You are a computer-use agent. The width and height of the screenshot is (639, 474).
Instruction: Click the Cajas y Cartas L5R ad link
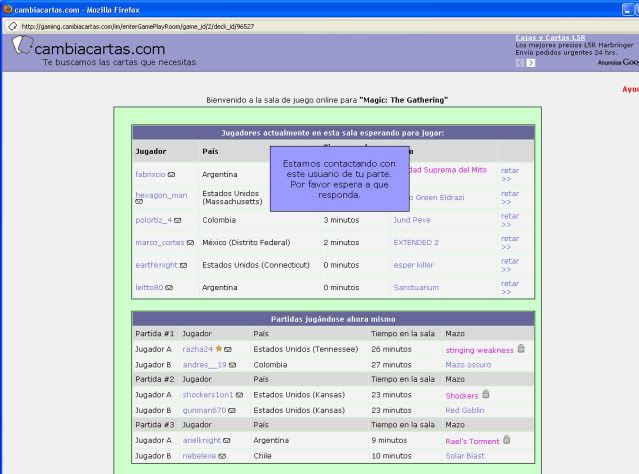(x=550, y=38)
